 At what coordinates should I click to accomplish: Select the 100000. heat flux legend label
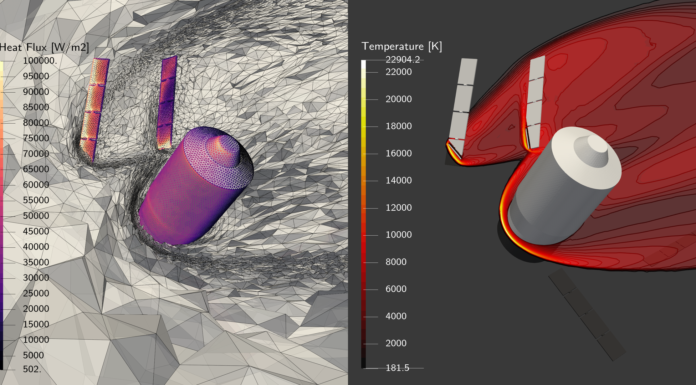tap(40, 61)
